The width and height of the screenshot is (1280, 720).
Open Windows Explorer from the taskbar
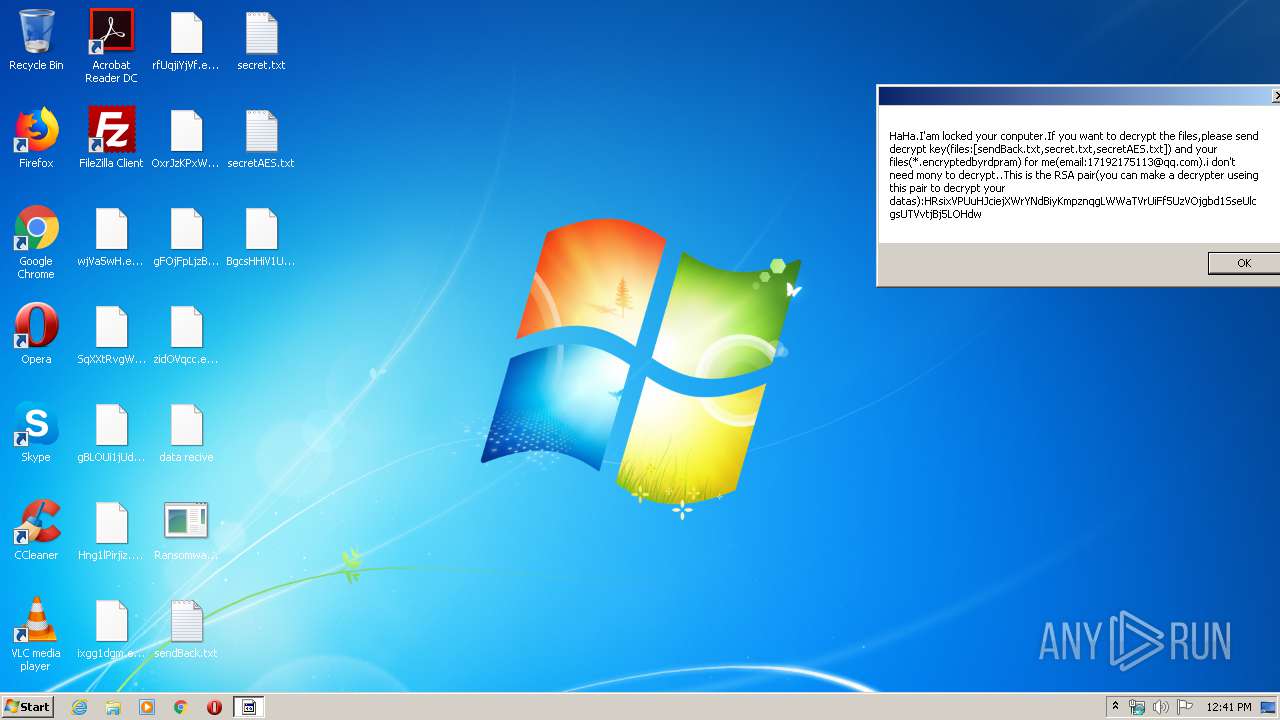(x=113, y=707)
